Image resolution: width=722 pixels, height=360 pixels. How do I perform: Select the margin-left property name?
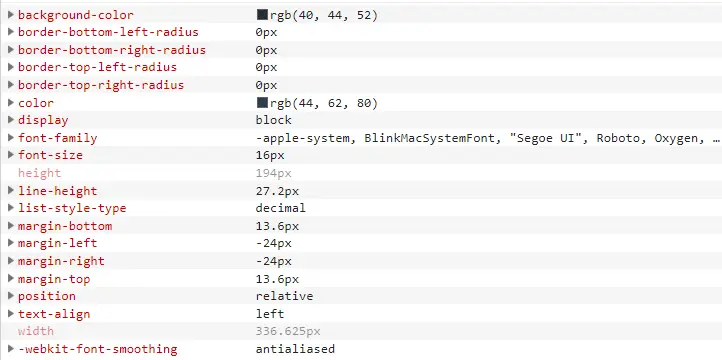(58, 243)
